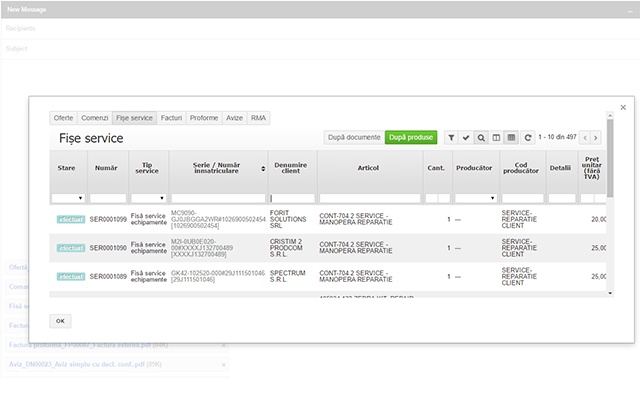
Task: Click the price 20,00 cell
Action: click(x=598, y=220)
